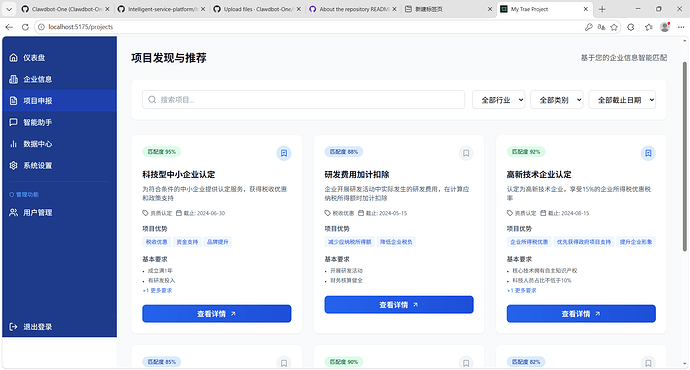Image resolution: width=690 pixels, height=370 pixels.
Task: Open the browser profile avatar
Action: pyautogui.click(x=665, y=27)
